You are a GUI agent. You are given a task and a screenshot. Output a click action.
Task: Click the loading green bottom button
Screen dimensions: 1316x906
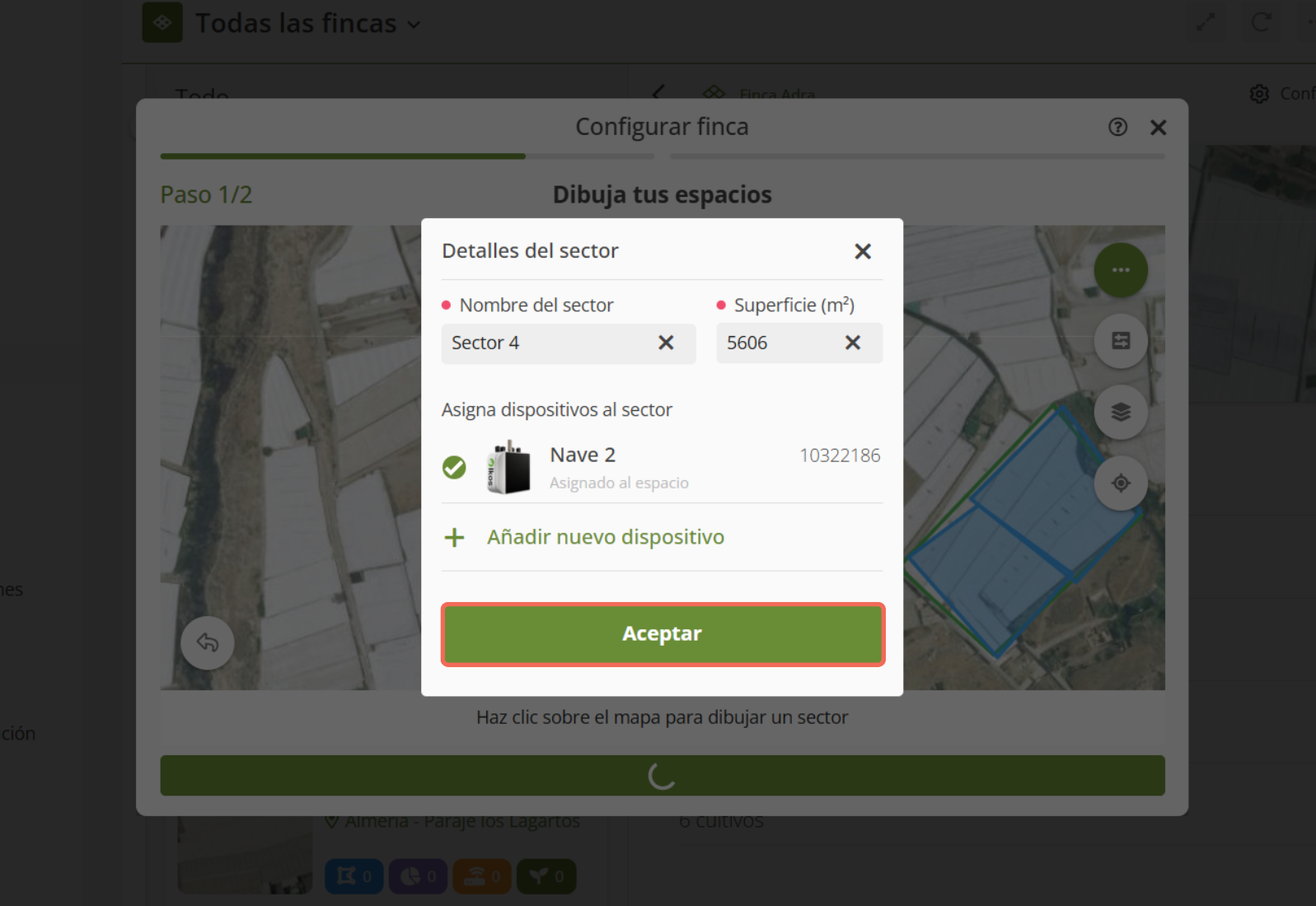[663, 776]
